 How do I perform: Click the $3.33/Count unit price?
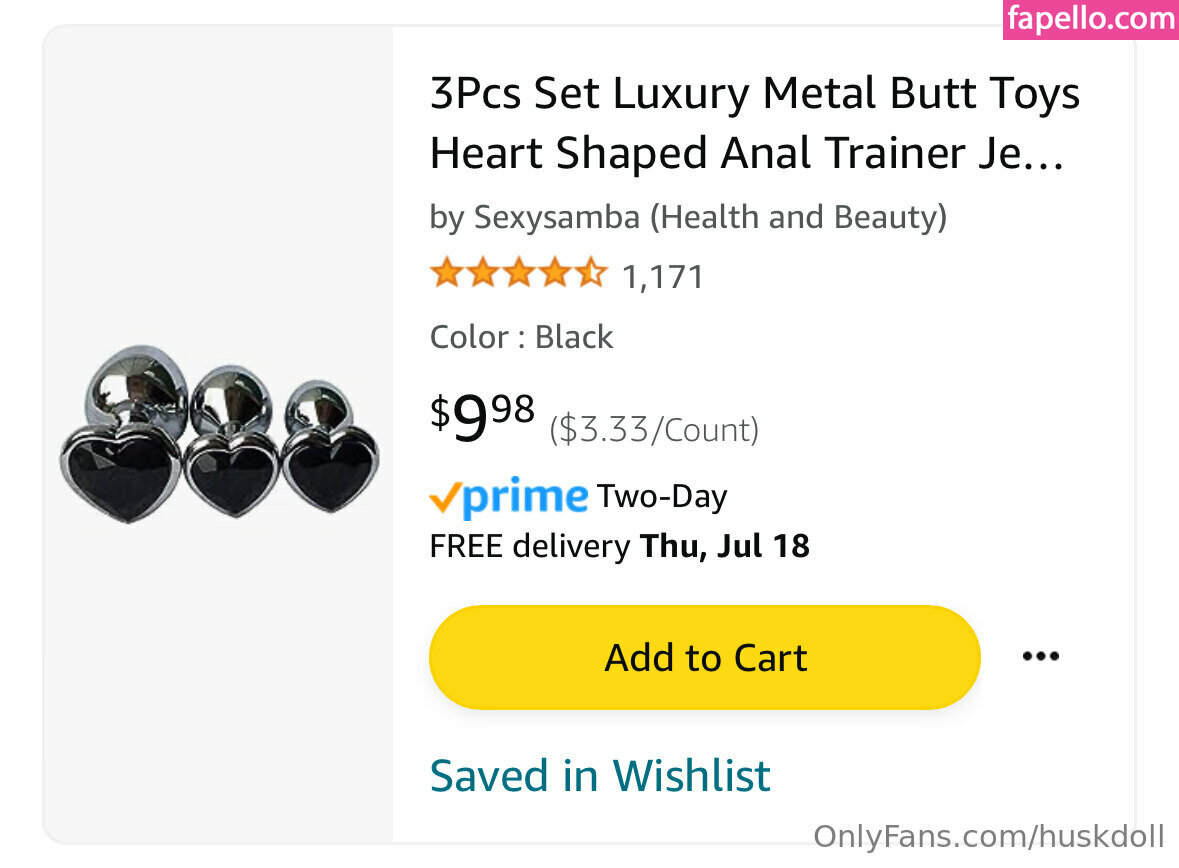click(654, 430)
